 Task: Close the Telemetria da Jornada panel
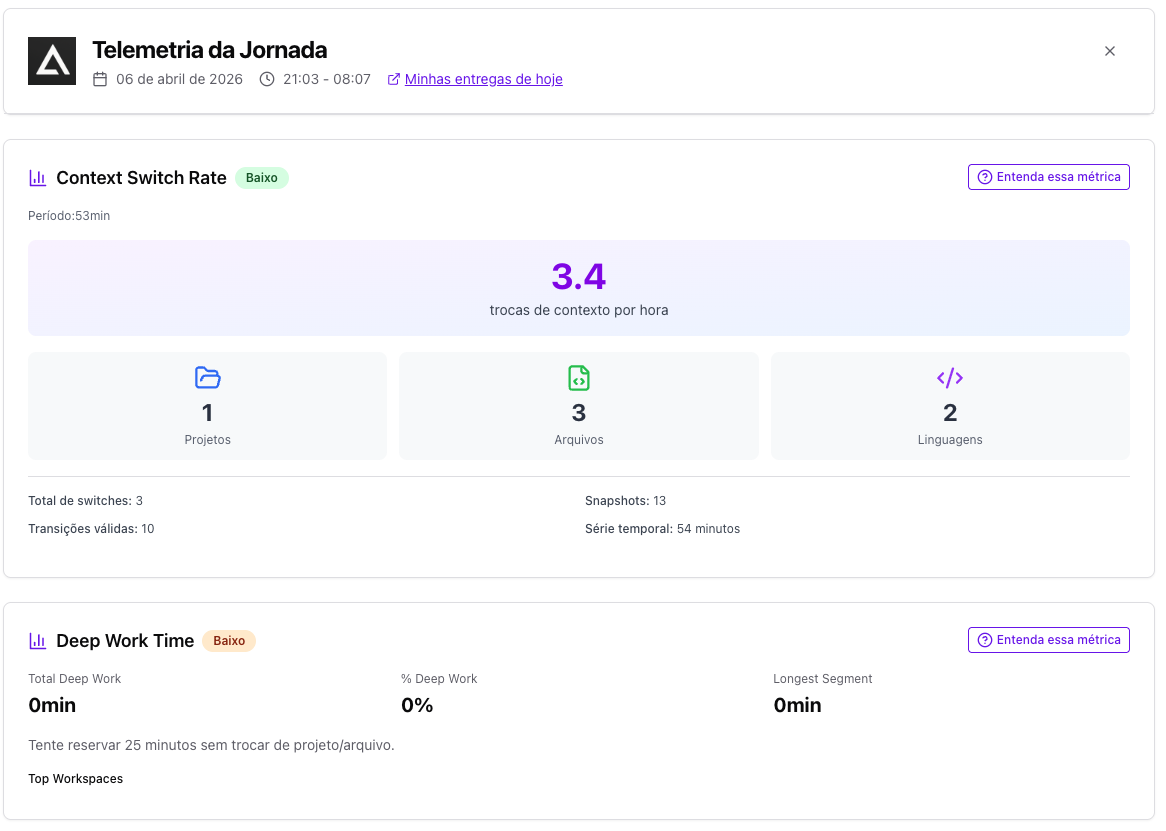coord(1109,51)
